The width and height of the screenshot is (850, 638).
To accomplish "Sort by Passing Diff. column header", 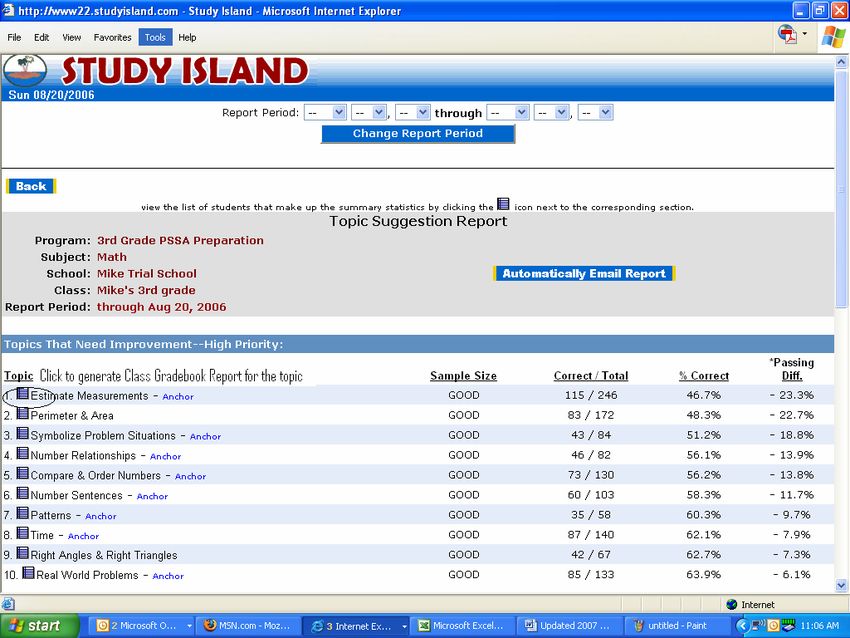I will 792,369.
